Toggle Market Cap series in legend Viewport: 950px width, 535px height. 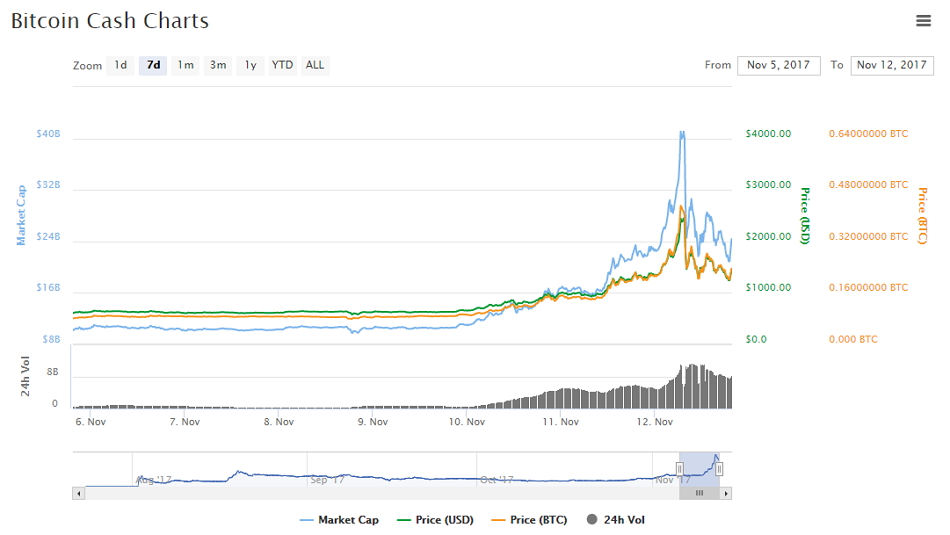340,520
